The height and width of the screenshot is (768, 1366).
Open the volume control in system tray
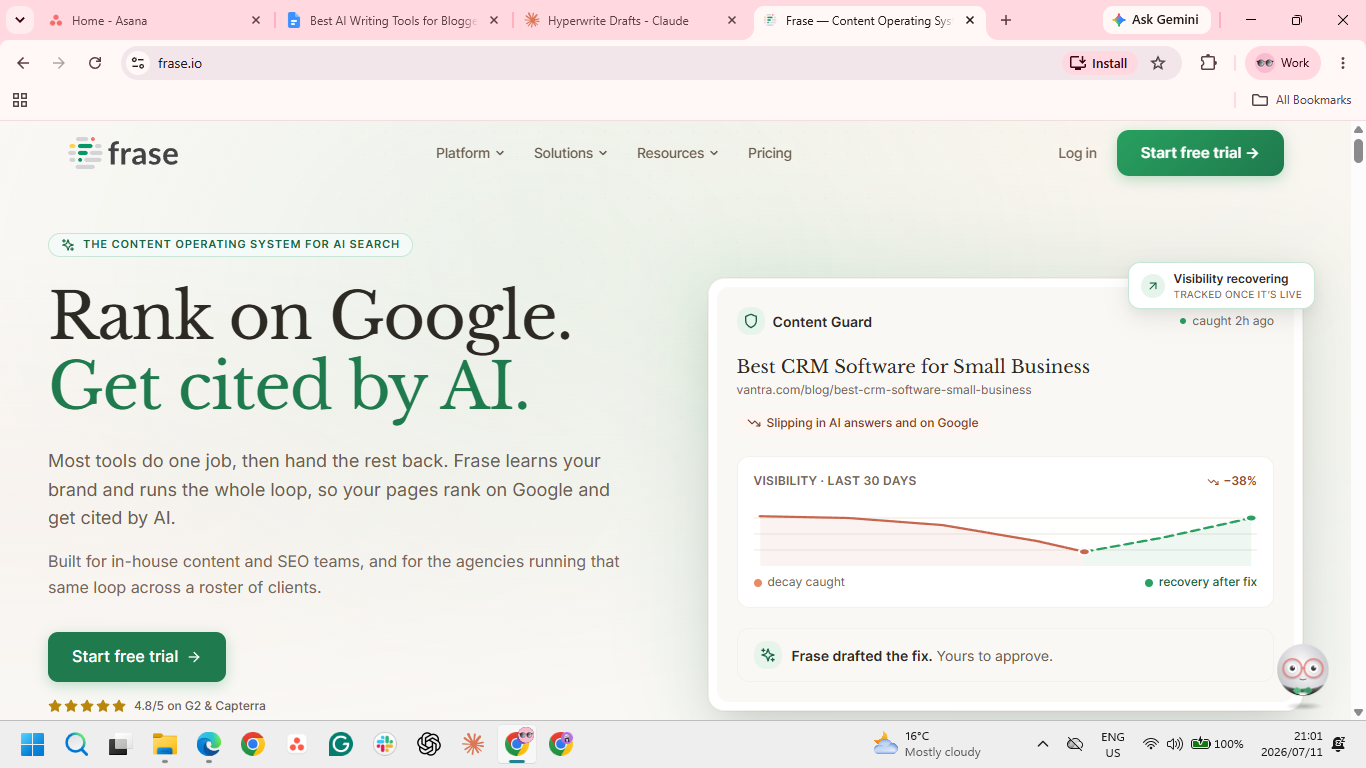[x=1175, y=744]
